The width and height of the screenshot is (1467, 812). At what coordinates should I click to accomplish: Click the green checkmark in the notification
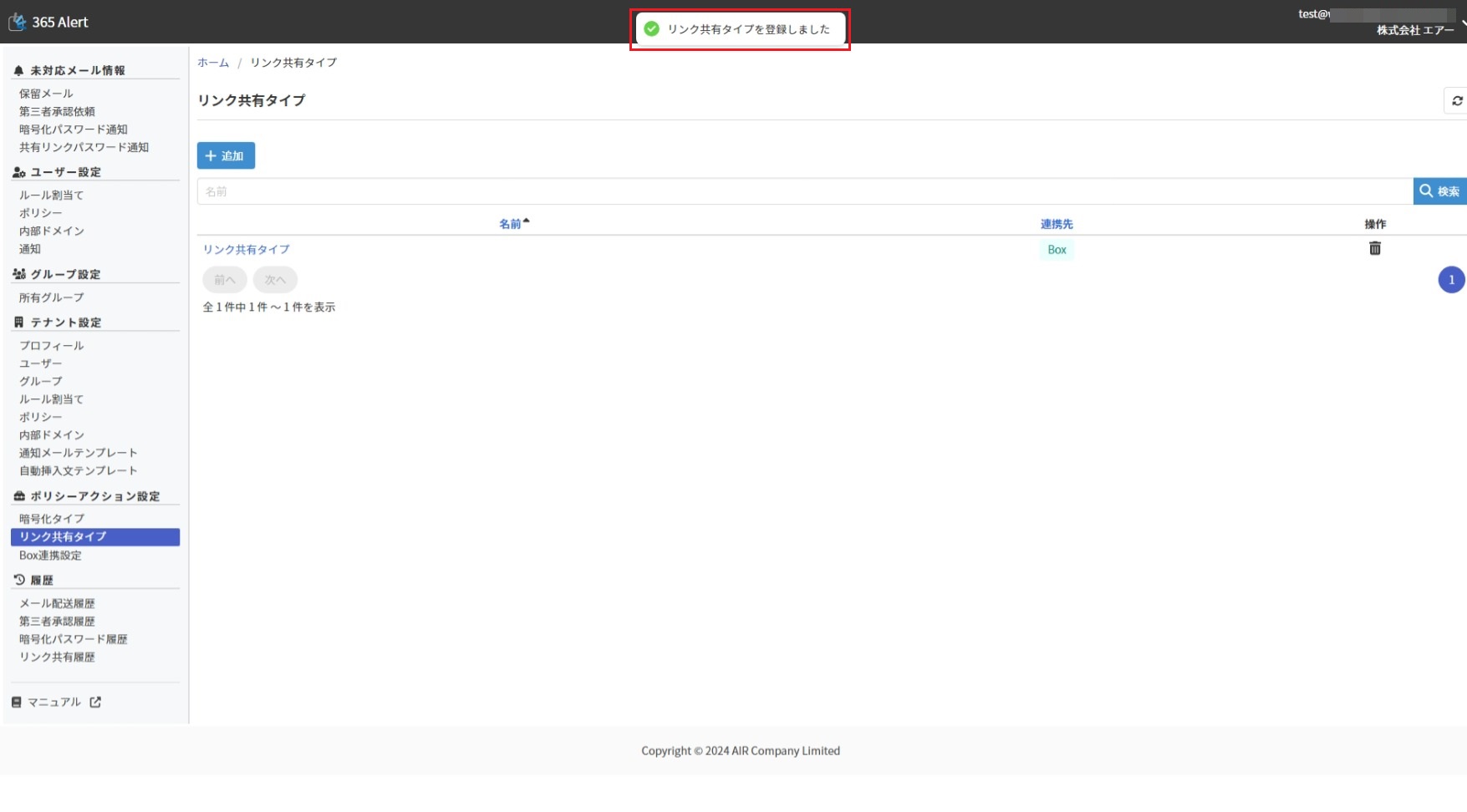pos(652,29)
